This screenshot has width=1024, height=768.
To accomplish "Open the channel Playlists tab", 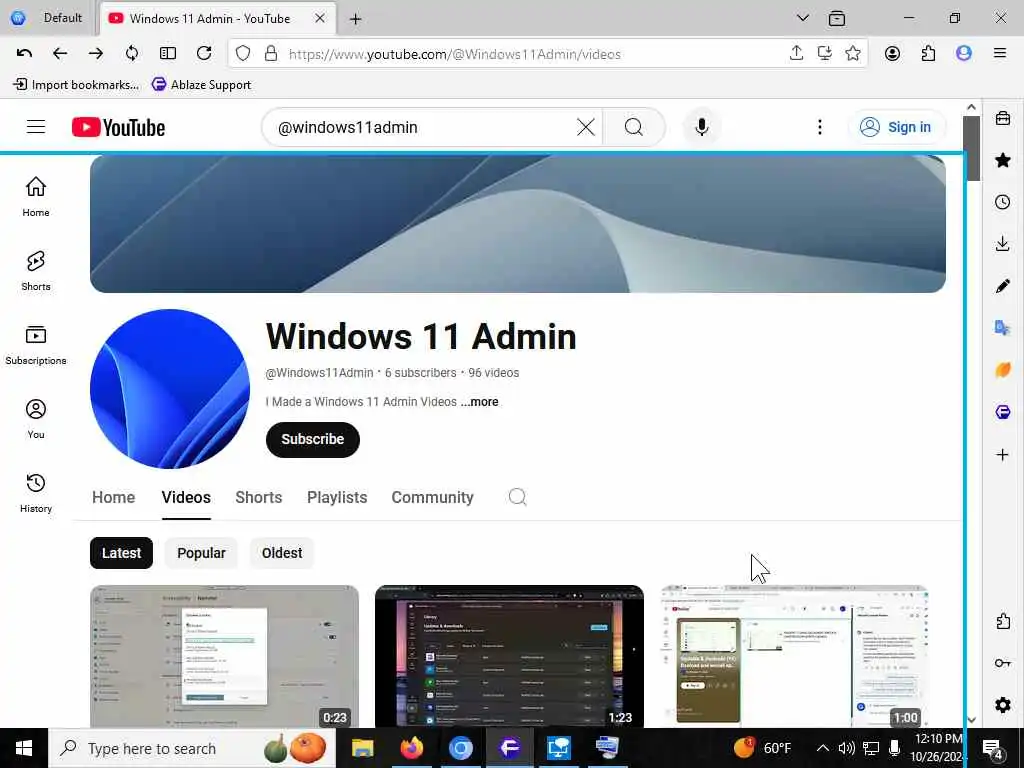I will click(337, 498).
